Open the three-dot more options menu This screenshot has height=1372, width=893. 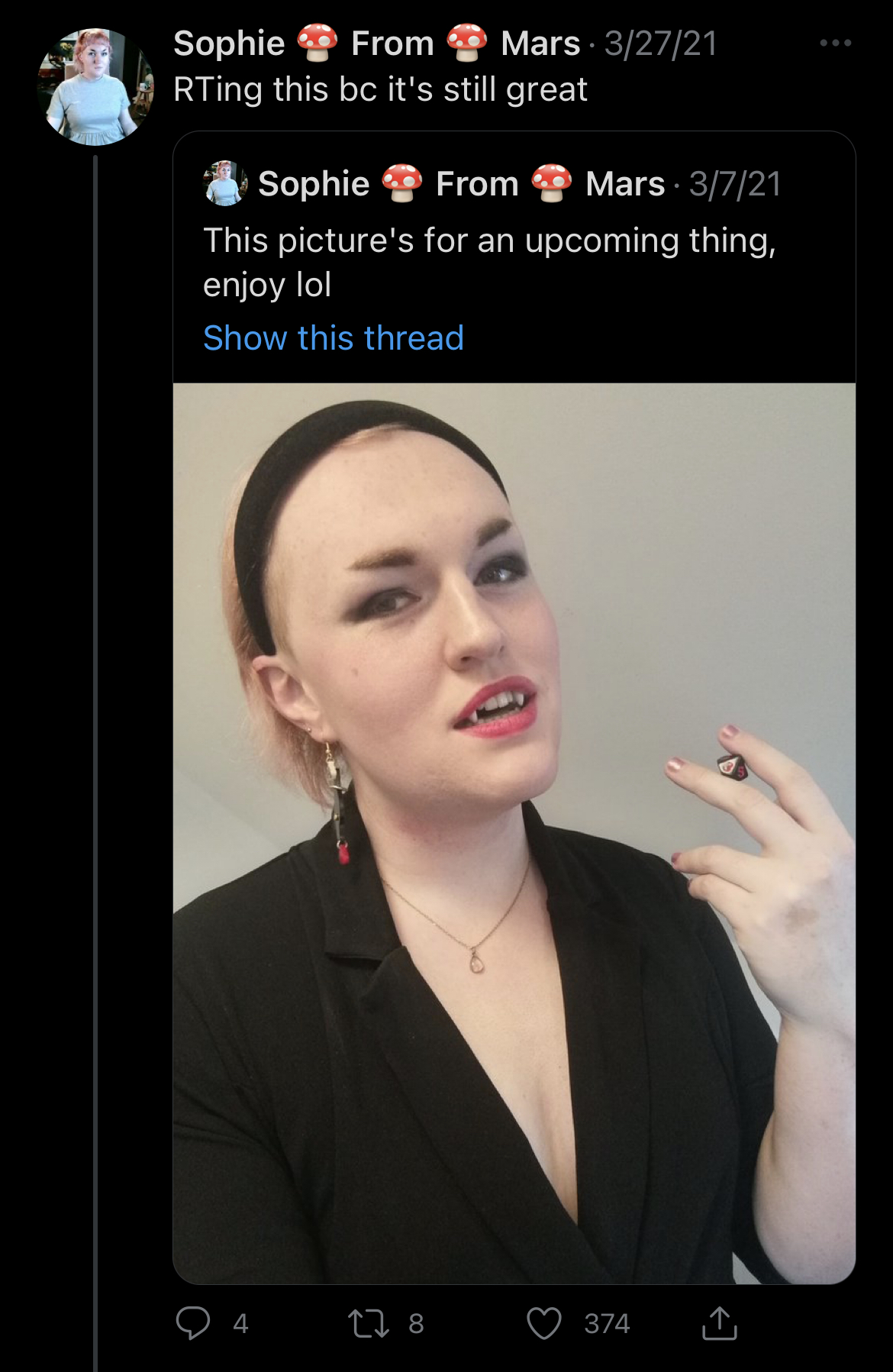tap(836, 43)
